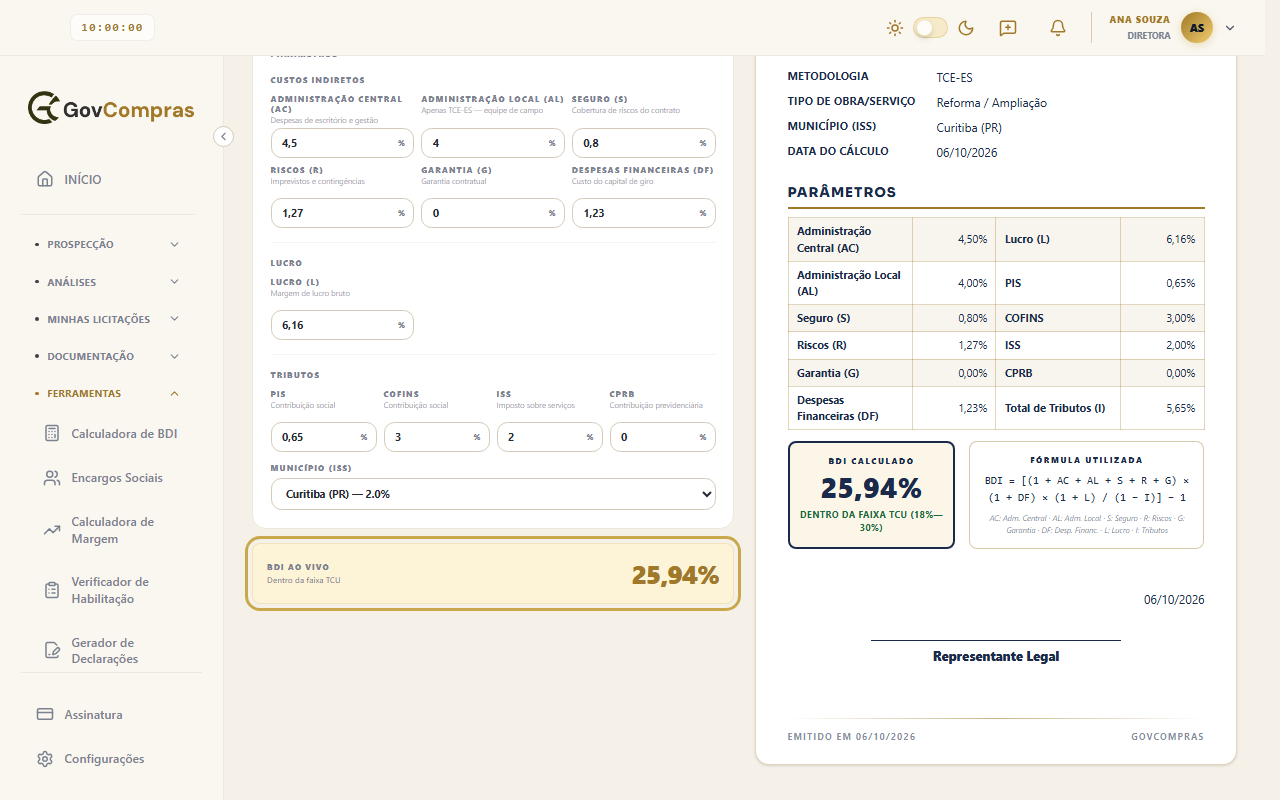Viewport: 1280px width, 800px height.
Task: Click the sun light-mode icon
Action: pyautogui.click(x=895, y=28)
